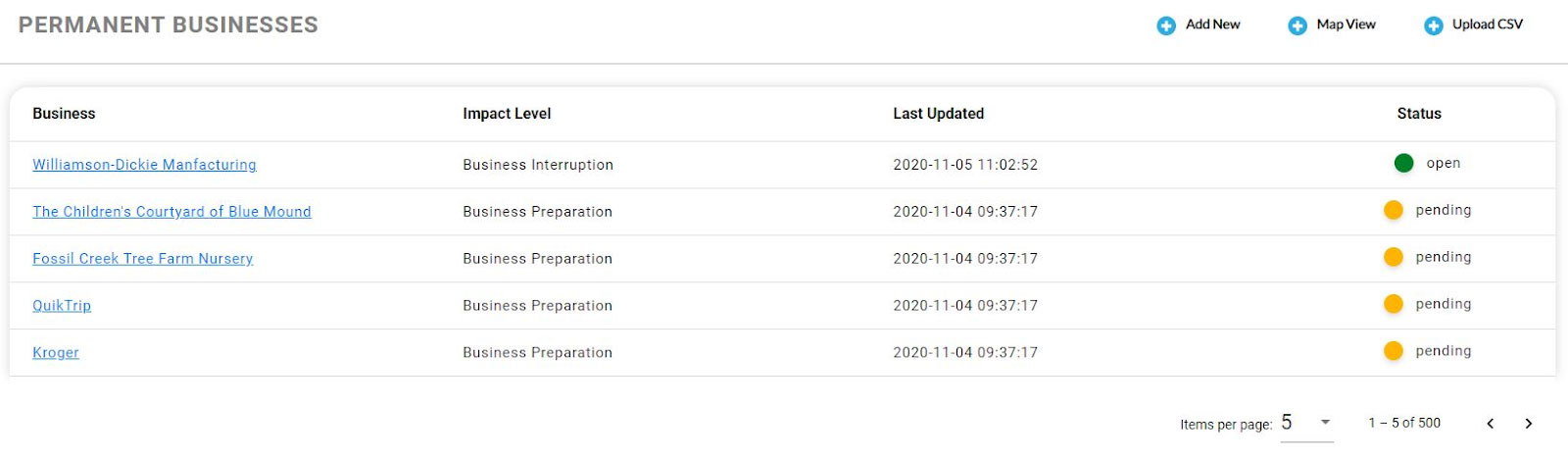Screen dimensions: 1568x459
Task: Click the Add New plus icon
Action: coord(1166,25)
